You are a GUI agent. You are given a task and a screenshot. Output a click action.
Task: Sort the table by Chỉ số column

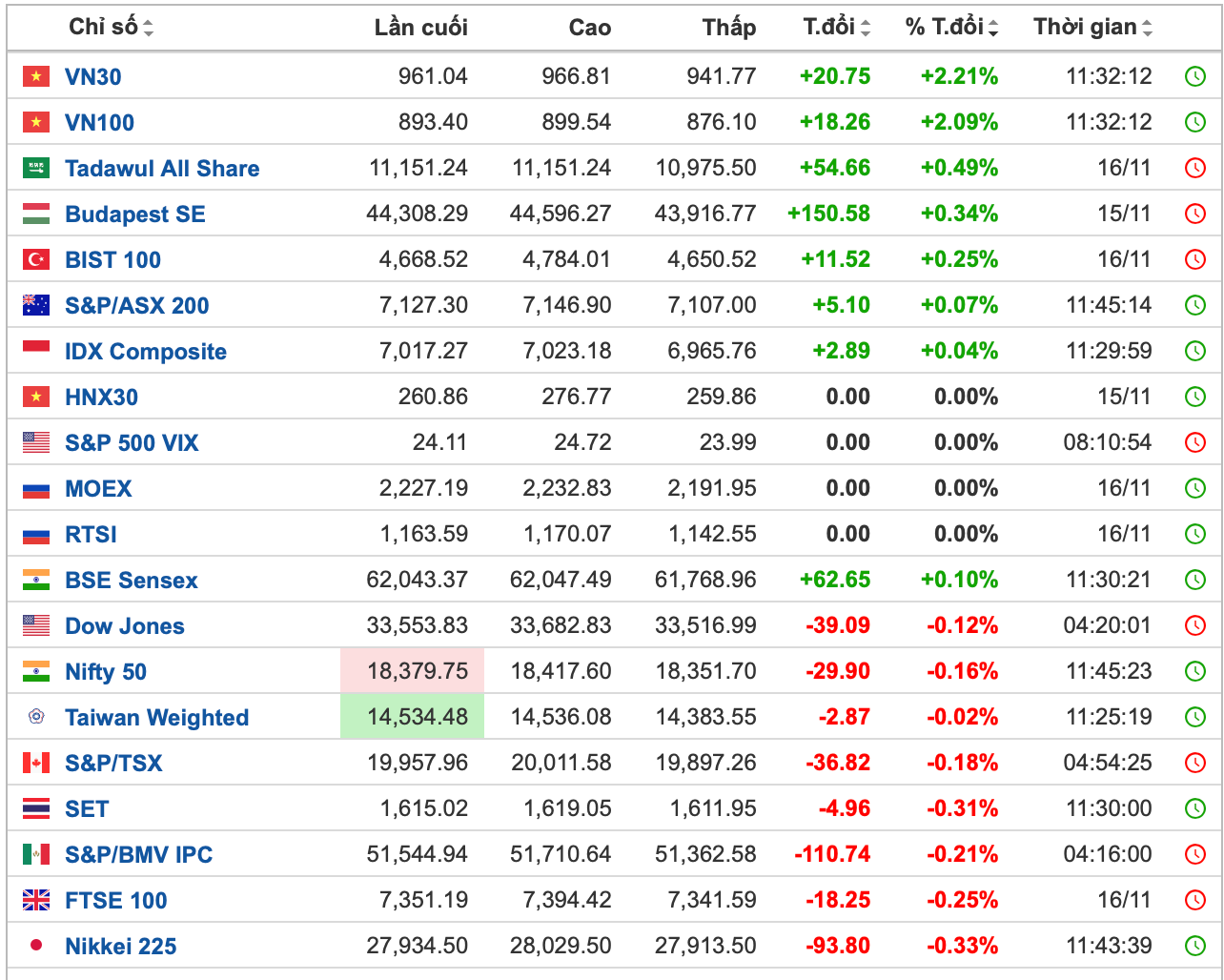click(111, 27)
